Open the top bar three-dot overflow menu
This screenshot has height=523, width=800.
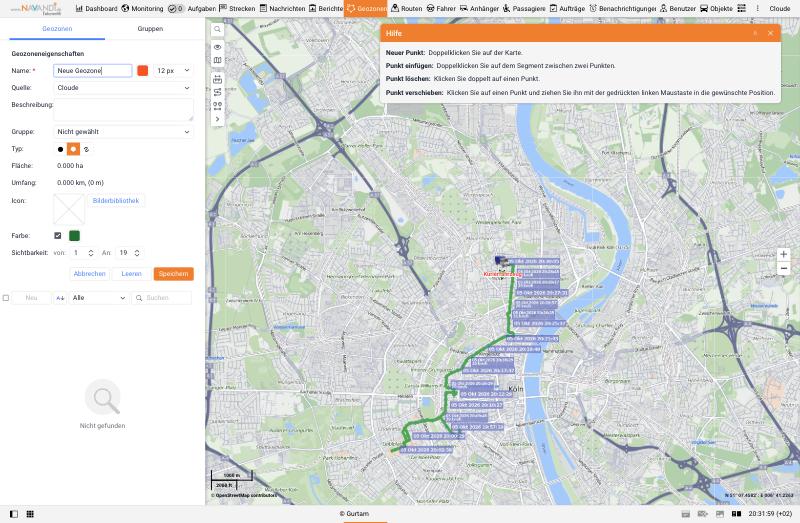click(x=758, y=9)
